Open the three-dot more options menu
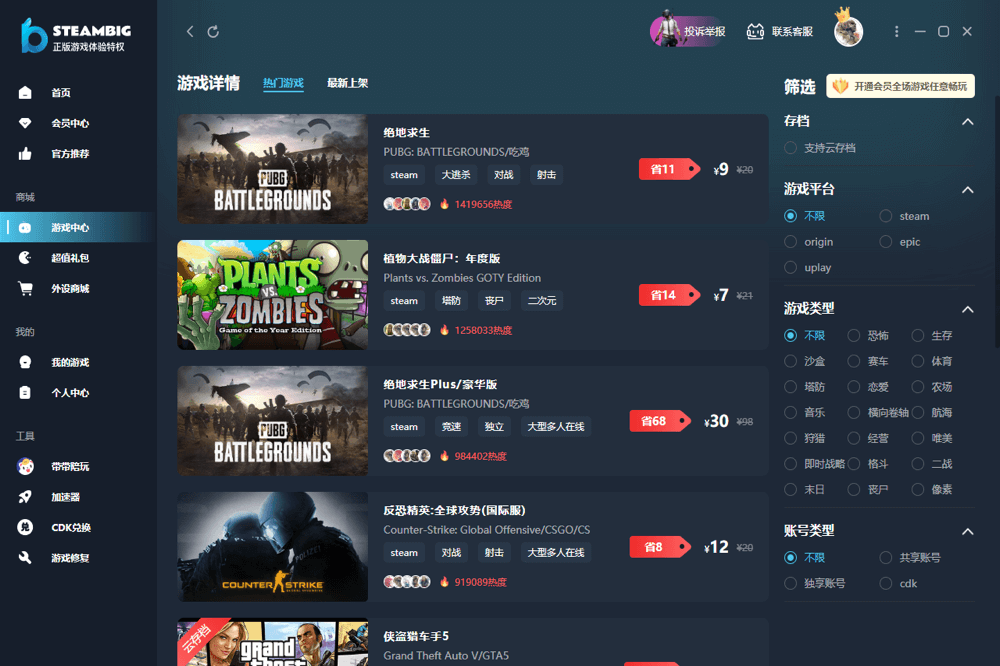Image resolution: width=1000 pixels, height=666 pixels. [x=897, y=32]
